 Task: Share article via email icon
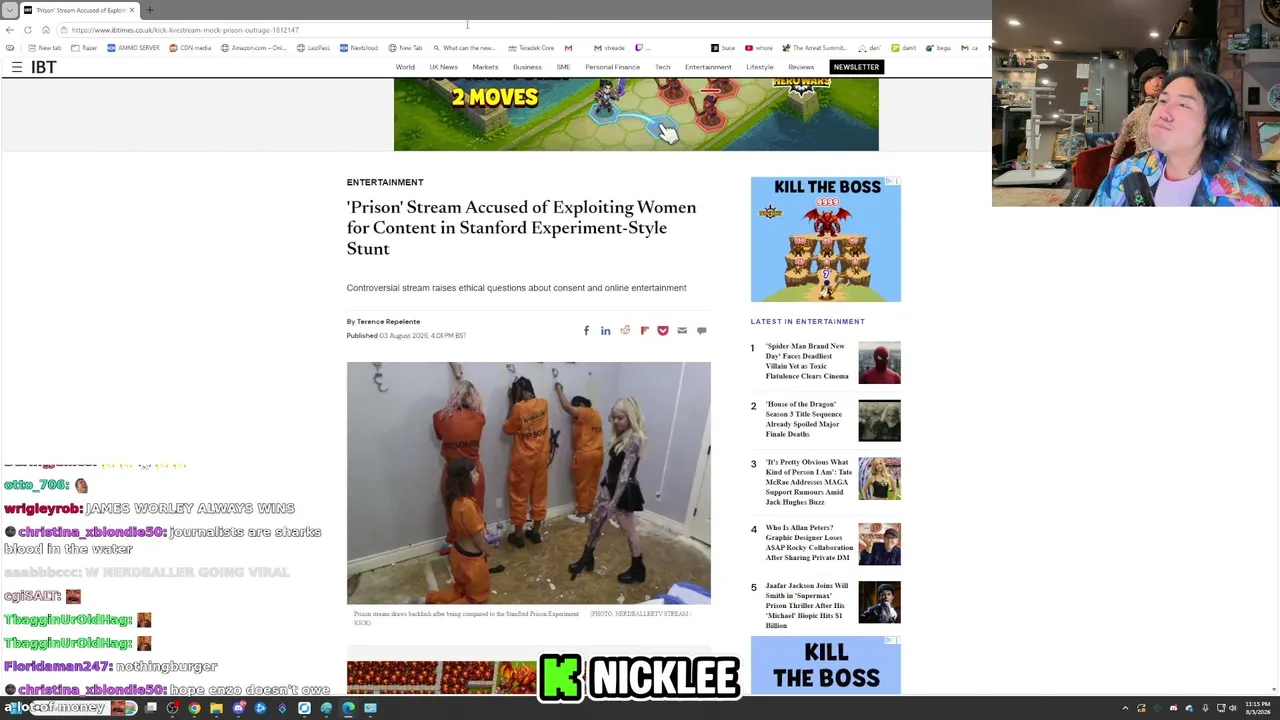pyautogui.click(x=682, y=331)
